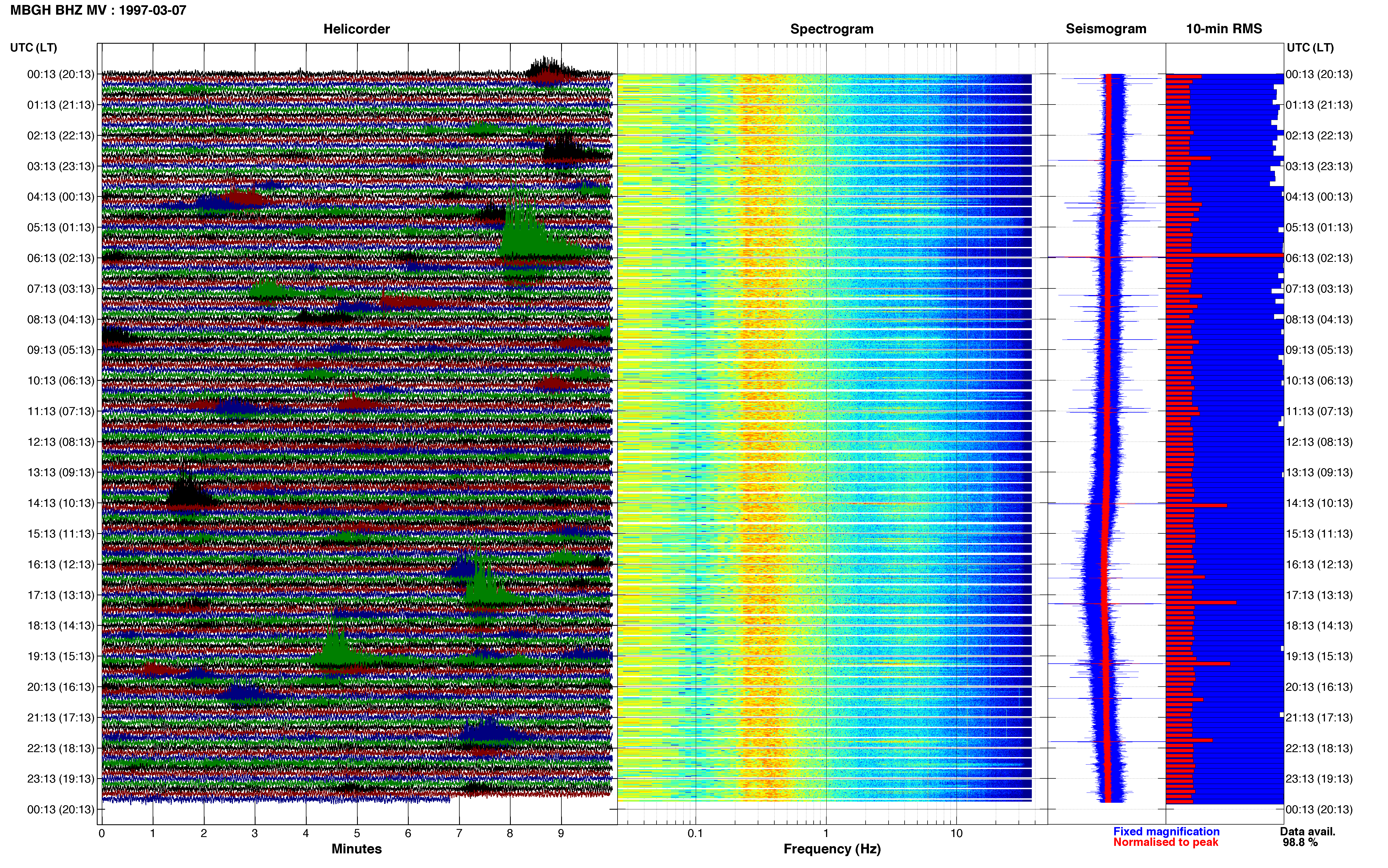Click minute tick '9' on the Helicorder axis

561,833
